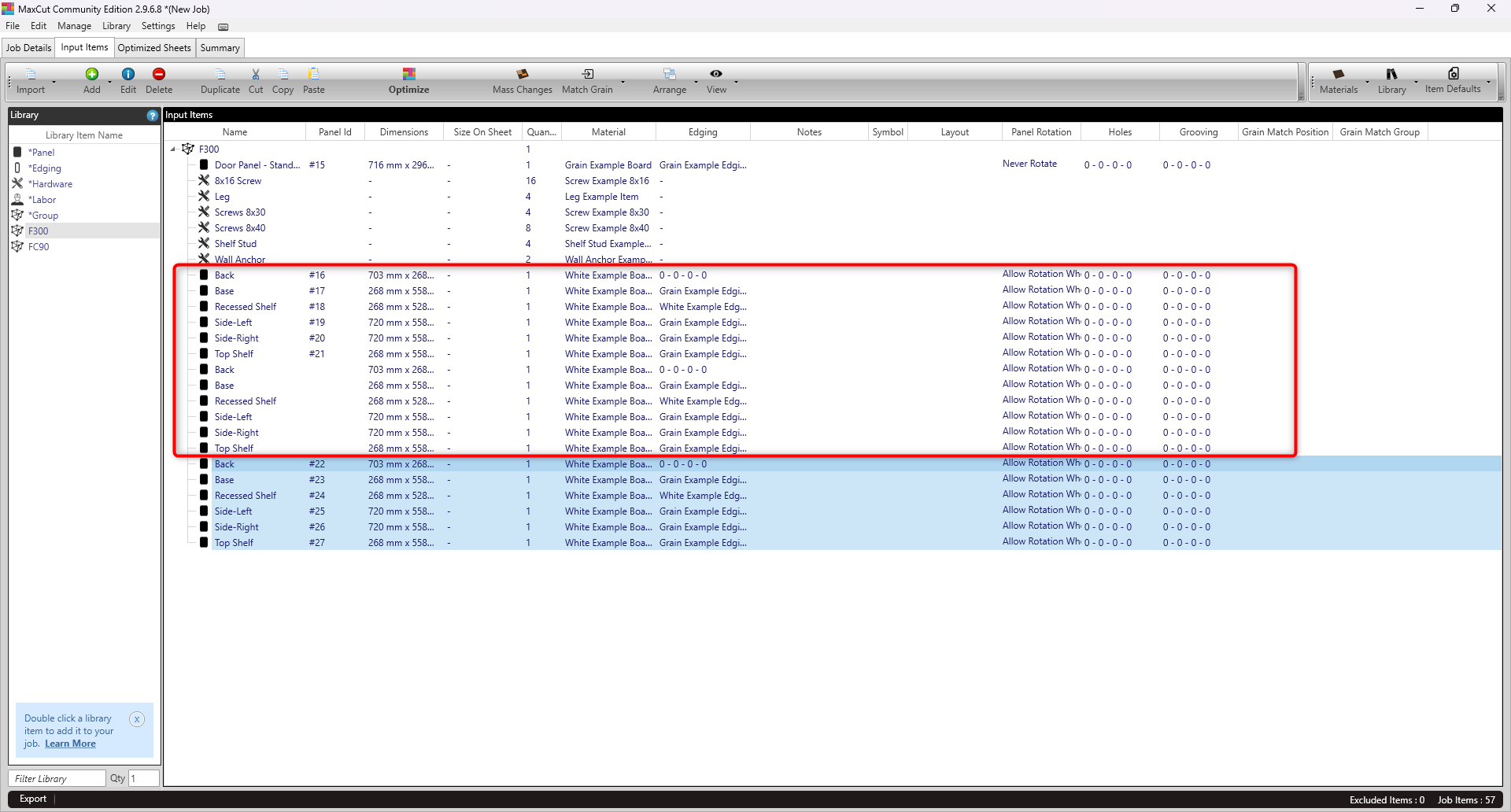Switch to the Summary tab
Image resolution: width=1511 pixels, height=812 pixels.
[220, 48]
